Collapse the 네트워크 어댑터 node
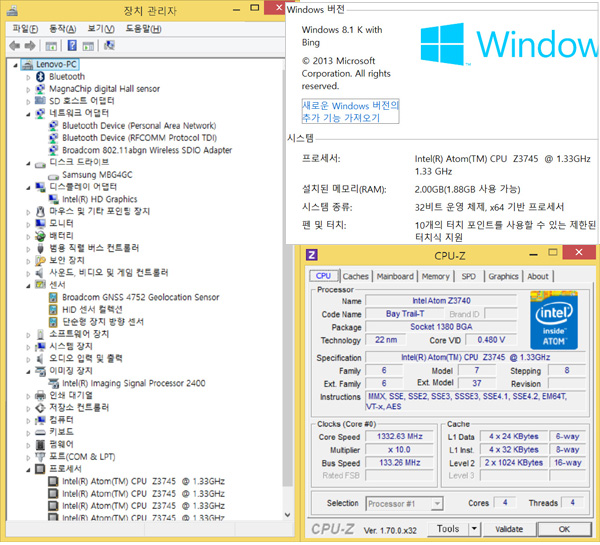The width and height of the screenshot is (600, 545). (26, 113)
